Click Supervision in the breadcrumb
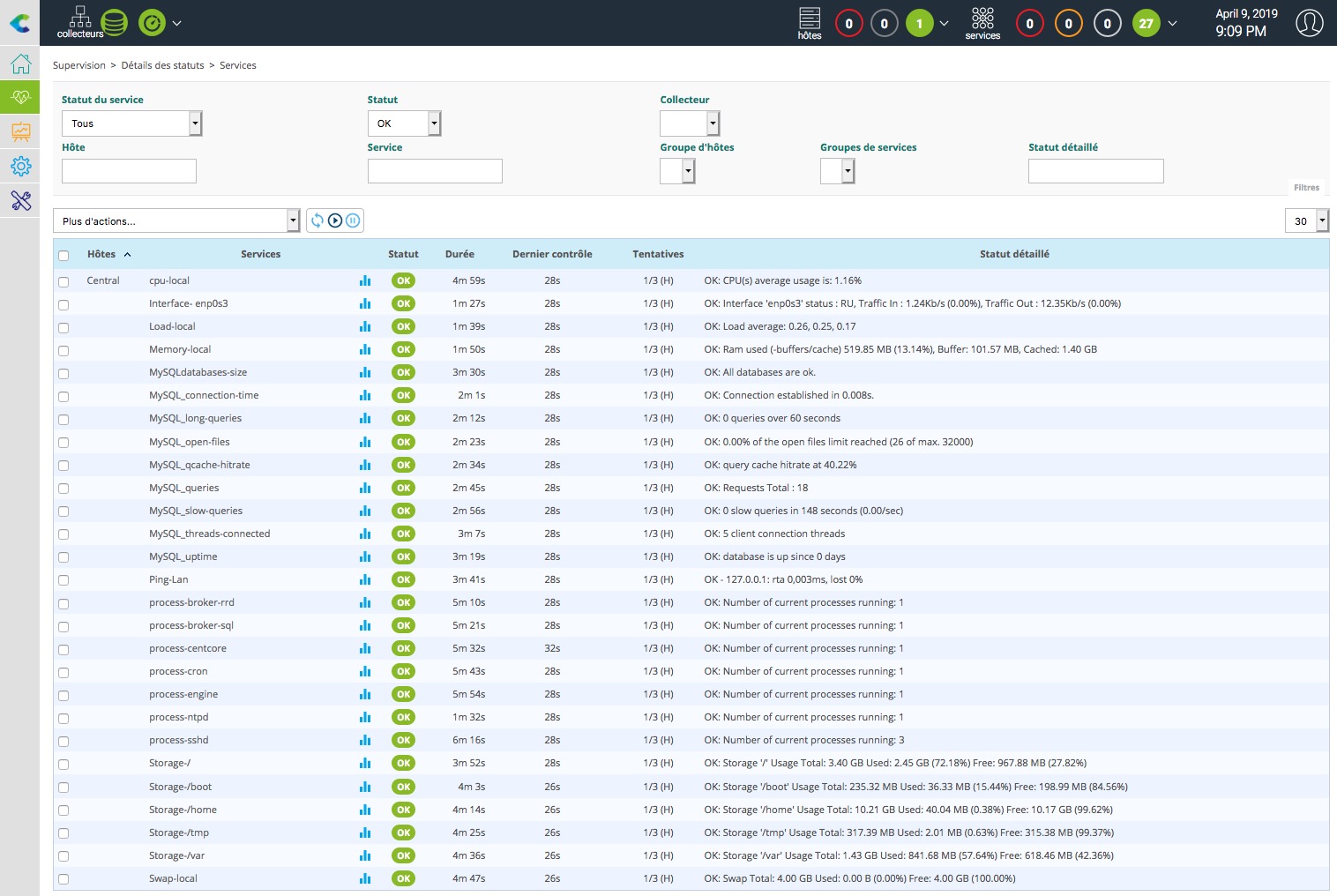The image size is (1337, 896). (x=78, y=65)
